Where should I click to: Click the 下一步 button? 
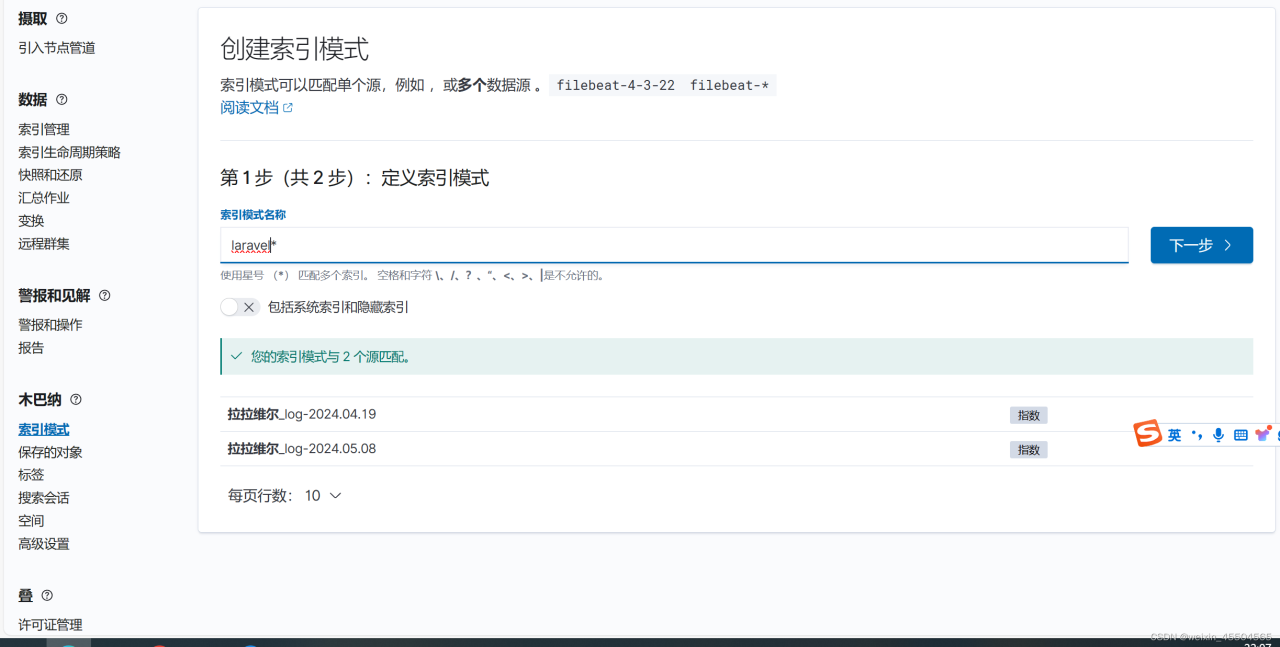click(1201, 245)
